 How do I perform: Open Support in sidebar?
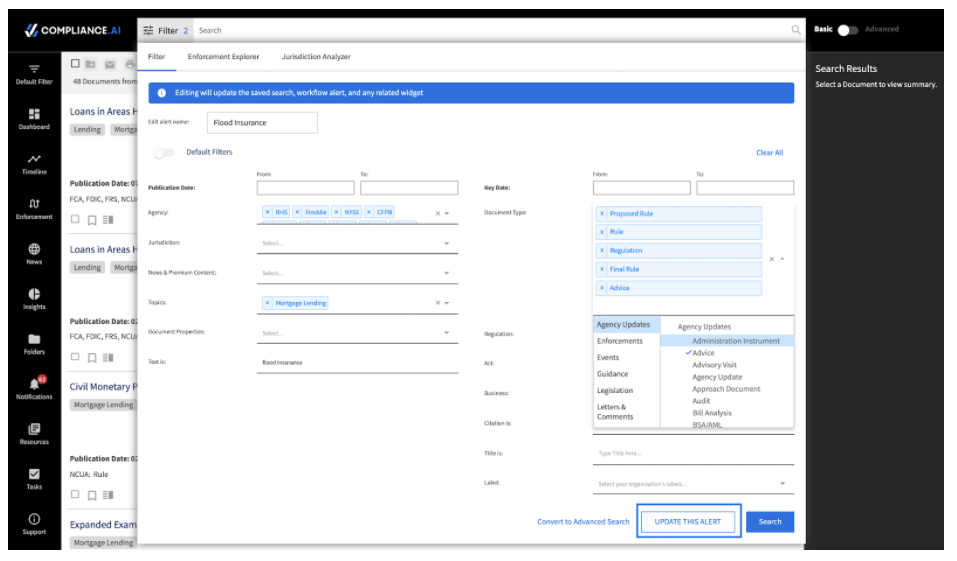tap(34, 524)
